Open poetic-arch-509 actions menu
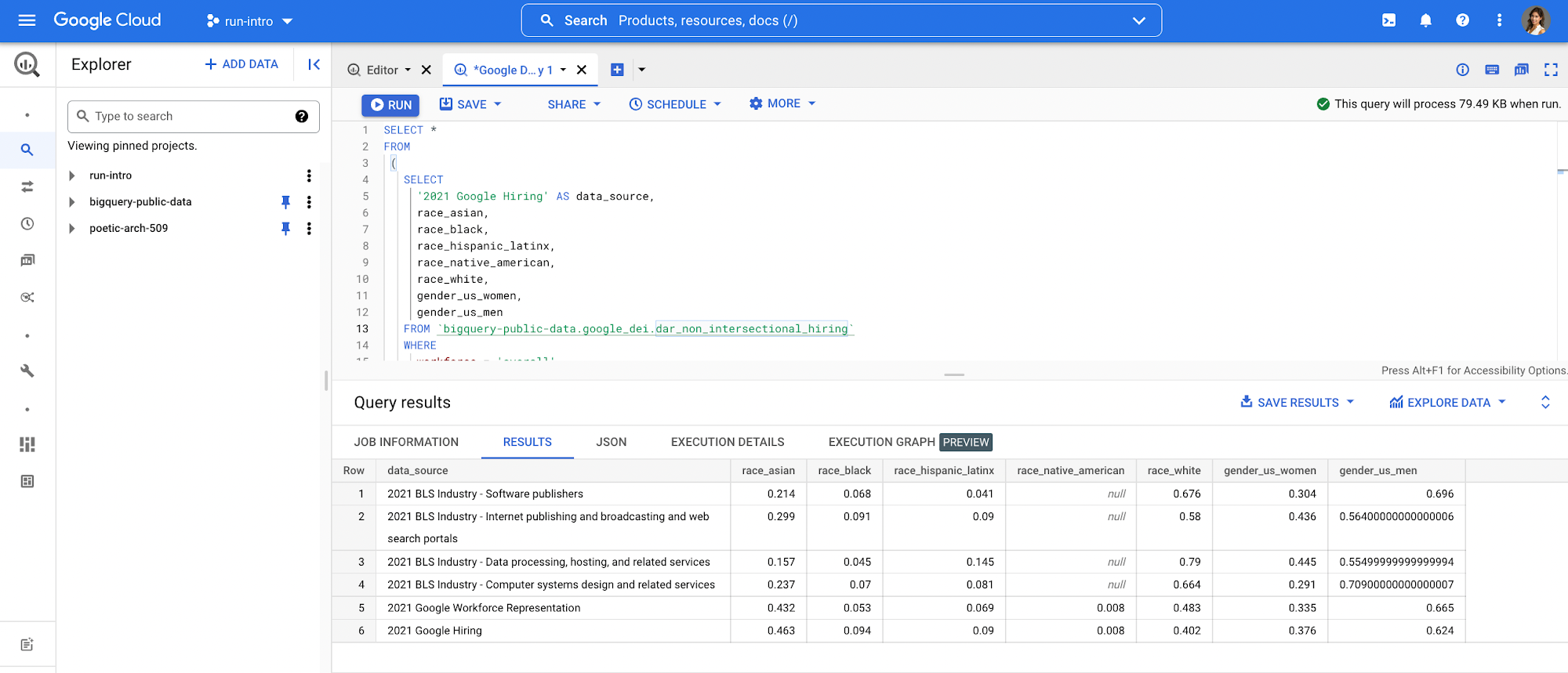Screen dimensions: 1568x673 [x=309, y=229]
